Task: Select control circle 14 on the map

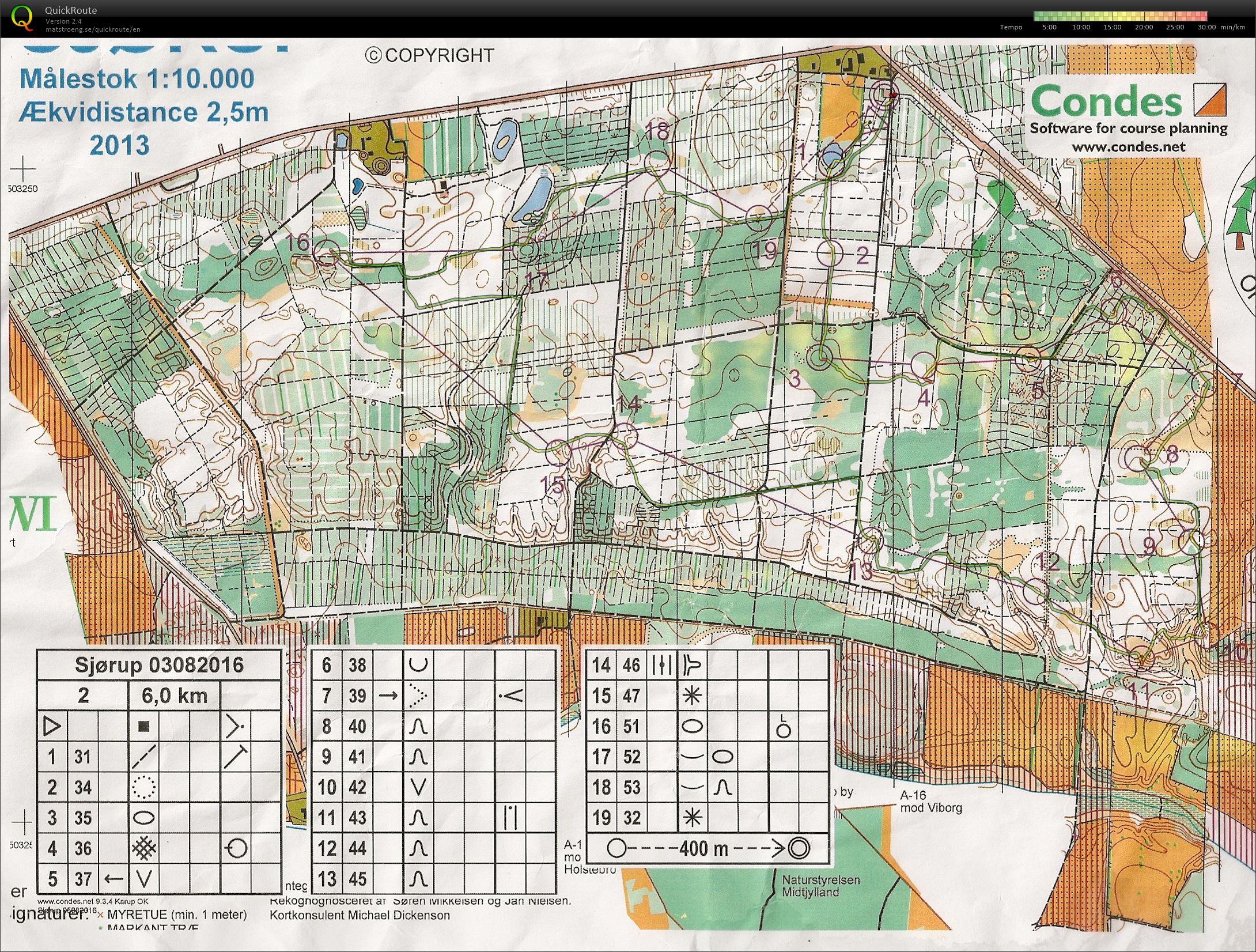Action: tap(624, 436)
